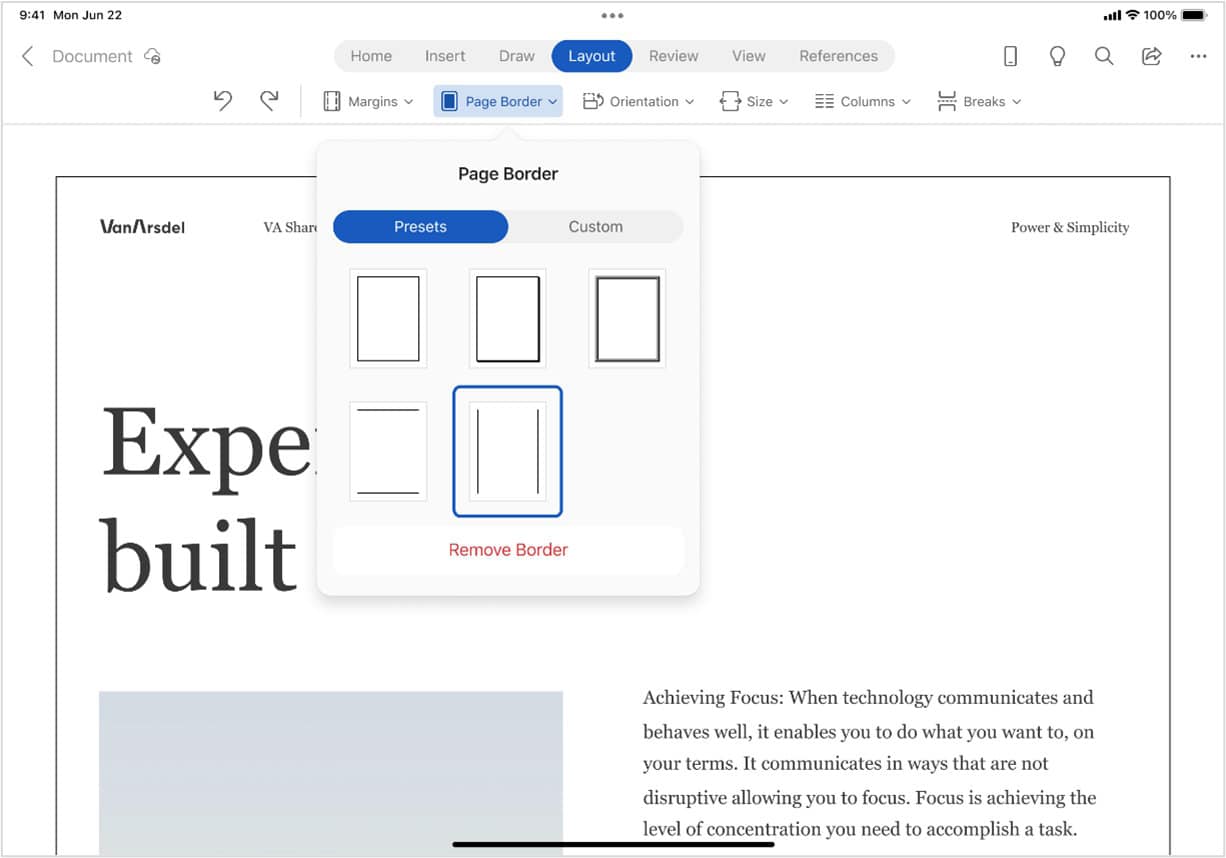
Task: Click the Redo arrow icon
Action: coord(269,101)
